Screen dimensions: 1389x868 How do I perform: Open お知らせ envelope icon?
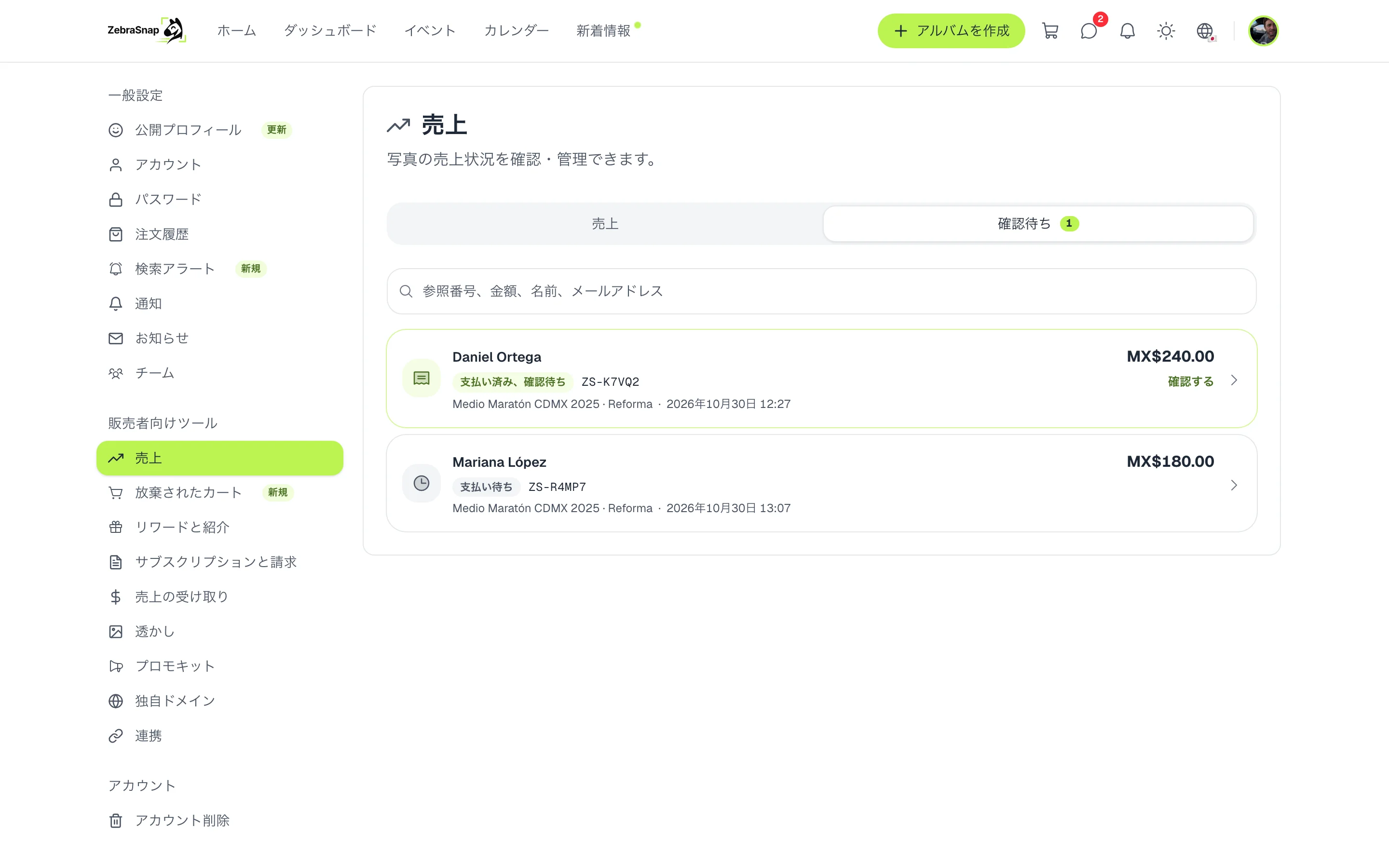(x=116, y=338)
